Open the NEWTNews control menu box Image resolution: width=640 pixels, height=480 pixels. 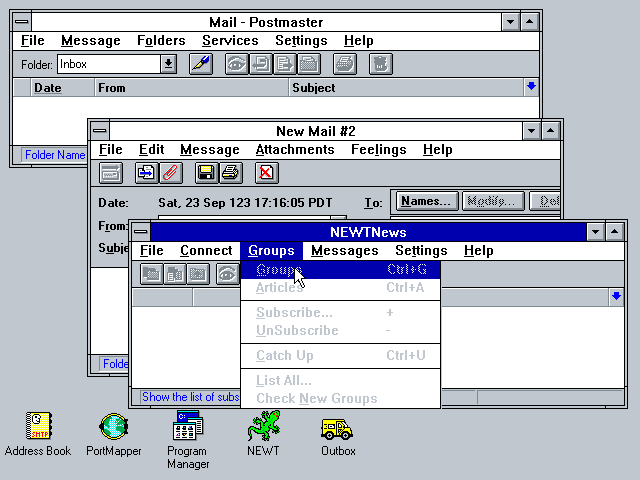click(x=141, y=232)
